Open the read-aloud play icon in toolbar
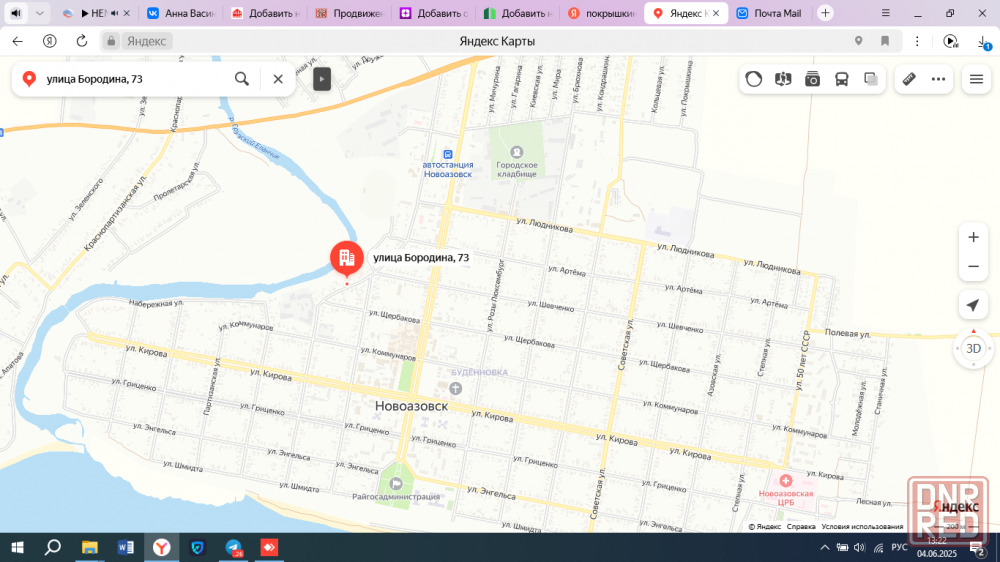1000x562 pixels. (x=950, y=41)
